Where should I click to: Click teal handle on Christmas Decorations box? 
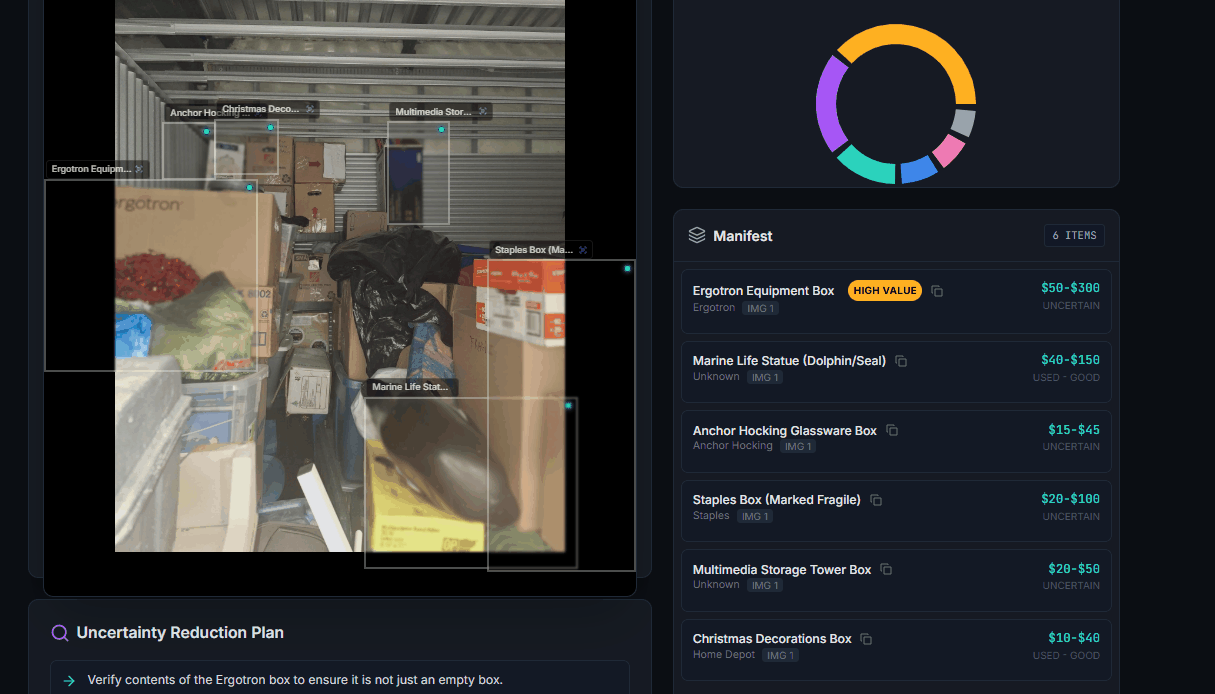pos(270,127)
